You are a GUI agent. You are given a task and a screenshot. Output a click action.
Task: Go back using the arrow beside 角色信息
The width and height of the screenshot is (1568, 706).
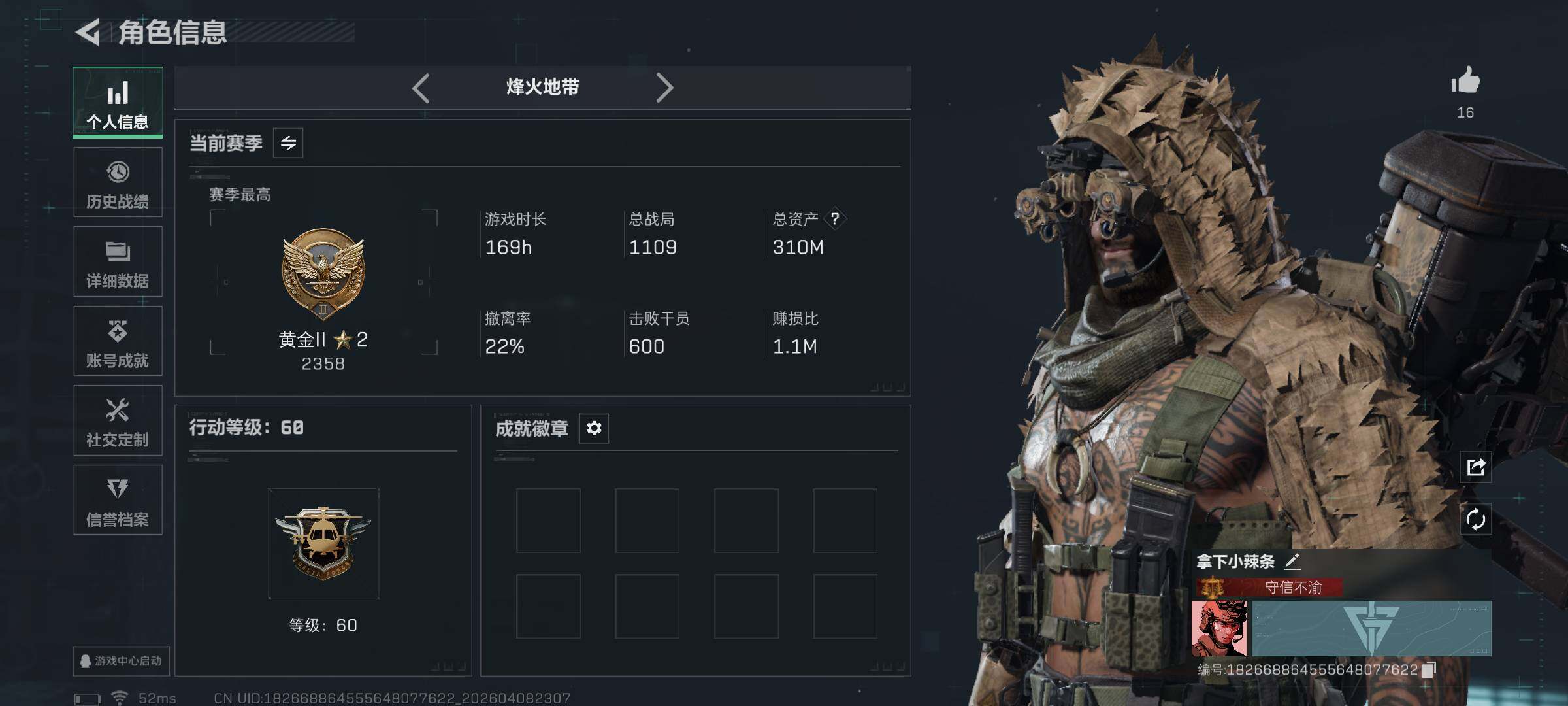(88, 32)
